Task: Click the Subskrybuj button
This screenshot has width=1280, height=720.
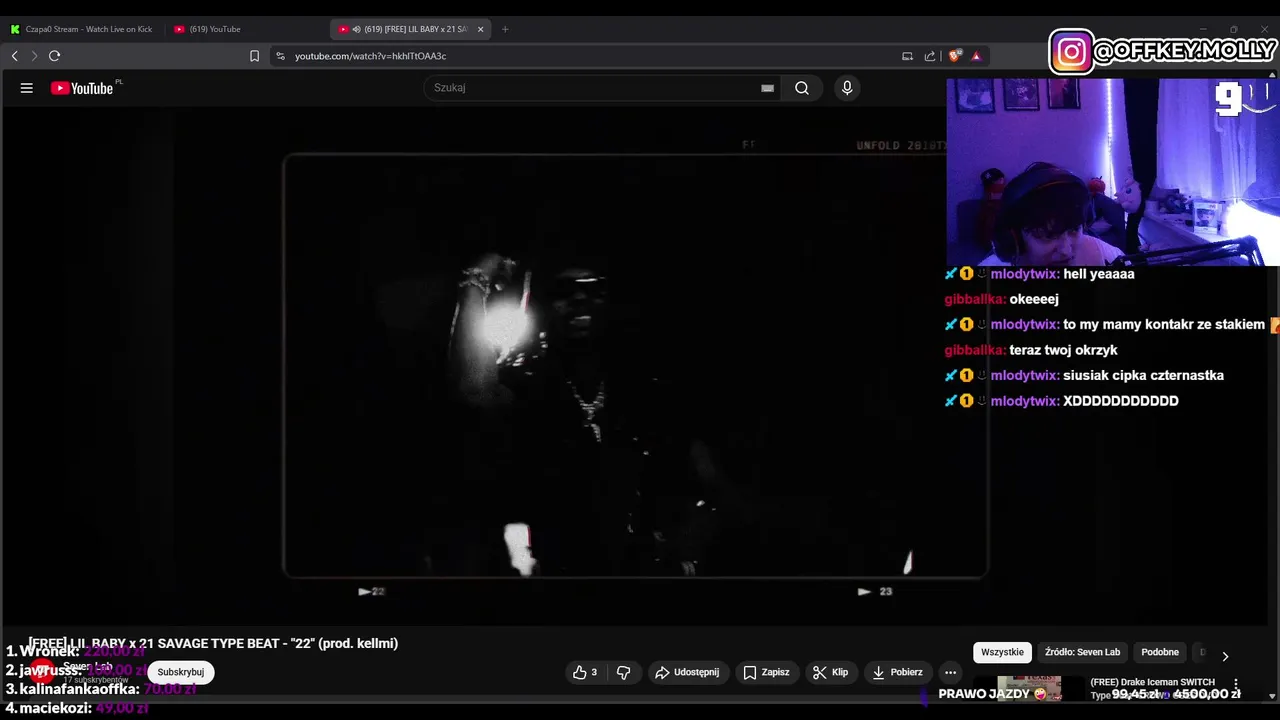Action: pyautogui.click(x=181, y=672)
